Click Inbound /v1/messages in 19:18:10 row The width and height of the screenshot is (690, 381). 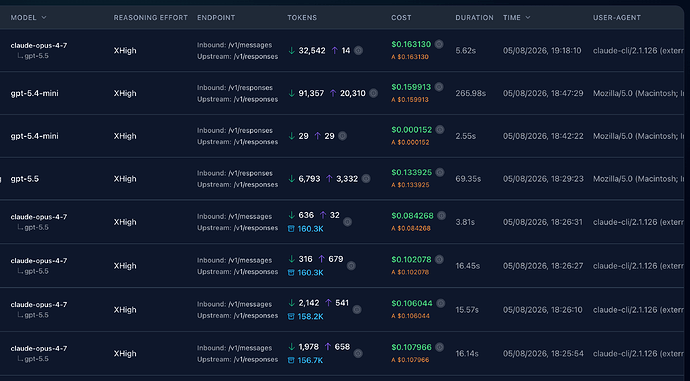[x=235, y=45]
